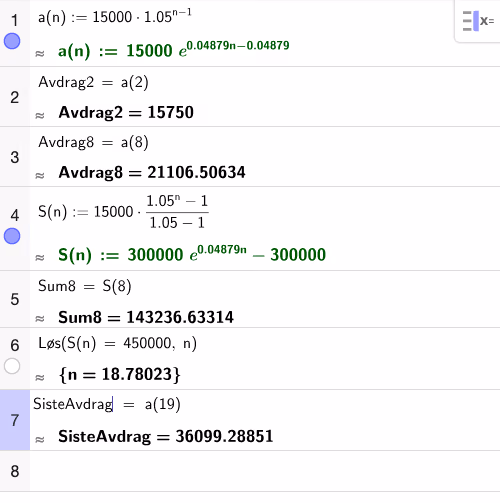Select output Avdrag8 = 21106.50634
The image size is (500, 503).
(x=152, y=173)
